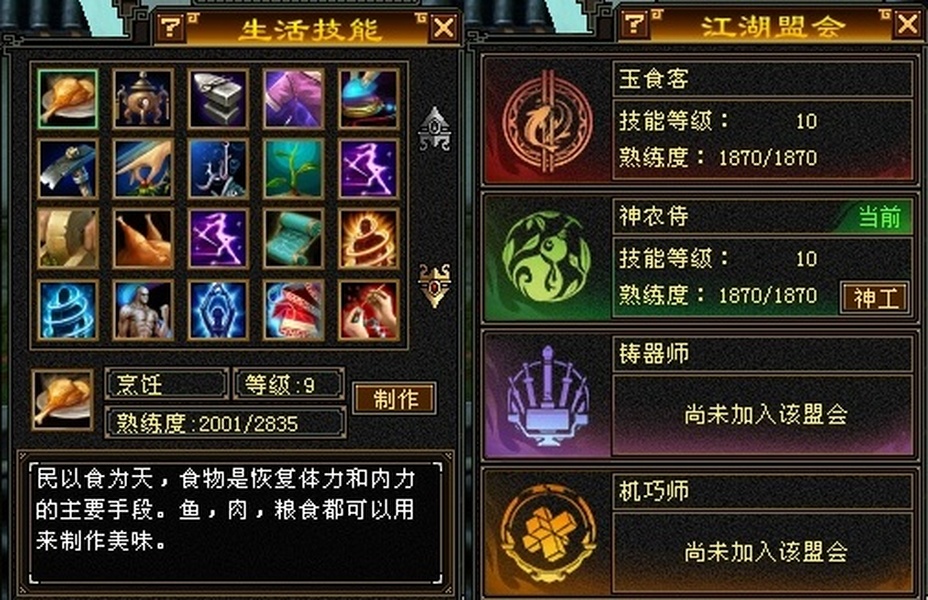The width and height of the screenshot is (928, 600).
Task: Select the 机巧师 guild emblem
Action: tap(547, 533)
